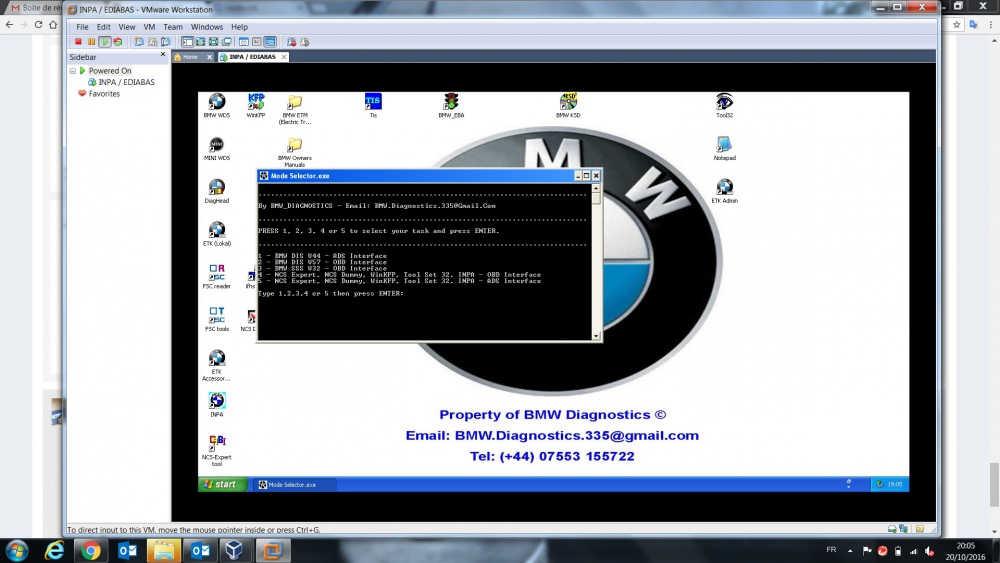1000x563 pixels.
Task: Select the INPA / EDIABAS tab
Action: coord(253,57)
